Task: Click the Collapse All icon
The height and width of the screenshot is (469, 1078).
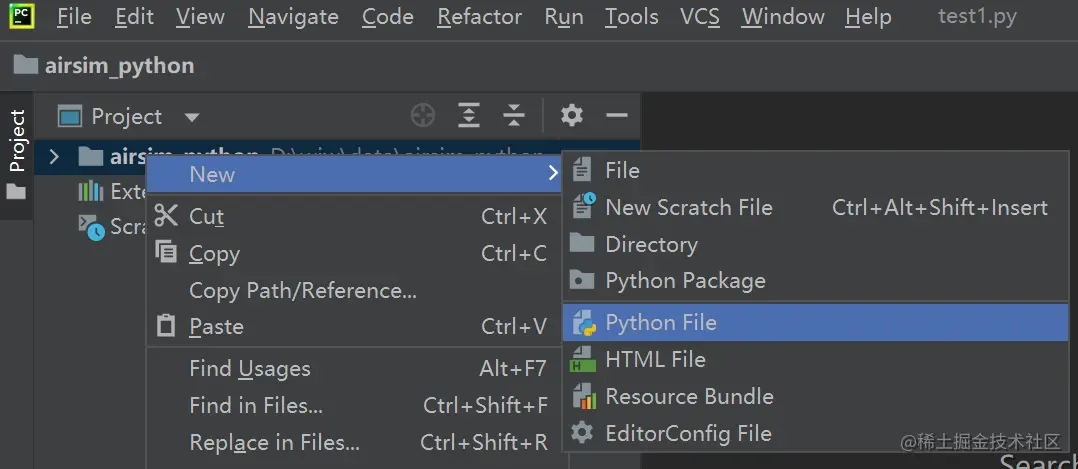Action: pos(514,116)
